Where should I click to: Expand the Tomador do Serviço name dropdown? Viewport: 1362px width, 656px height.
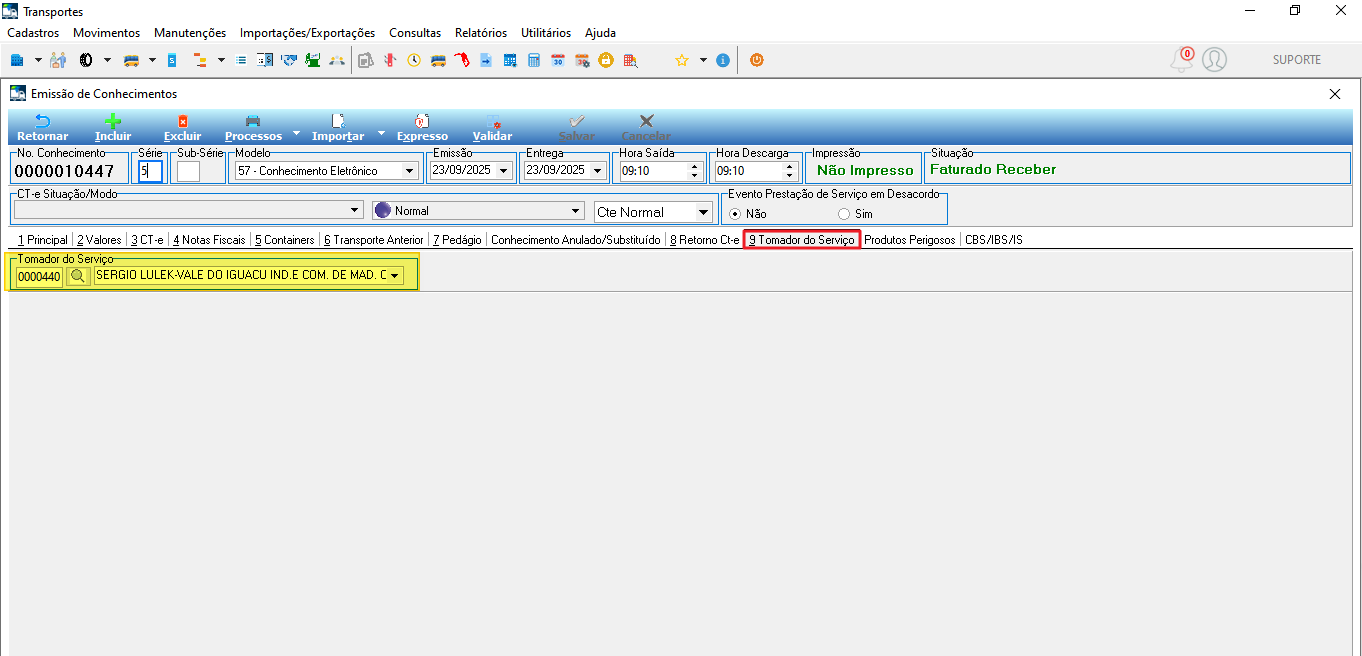point(395,276)
